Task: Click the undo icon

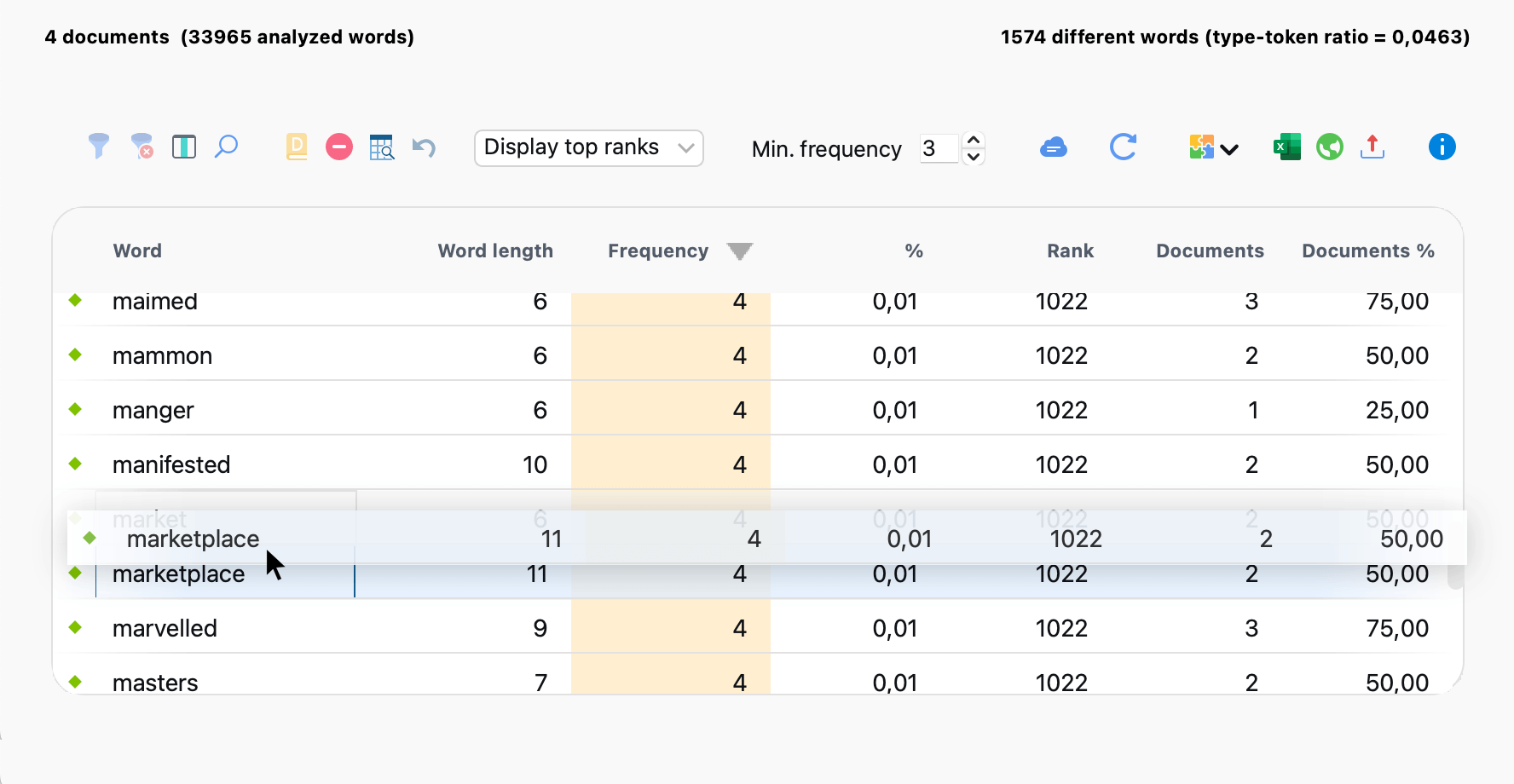Action: (x=424, y=147)
